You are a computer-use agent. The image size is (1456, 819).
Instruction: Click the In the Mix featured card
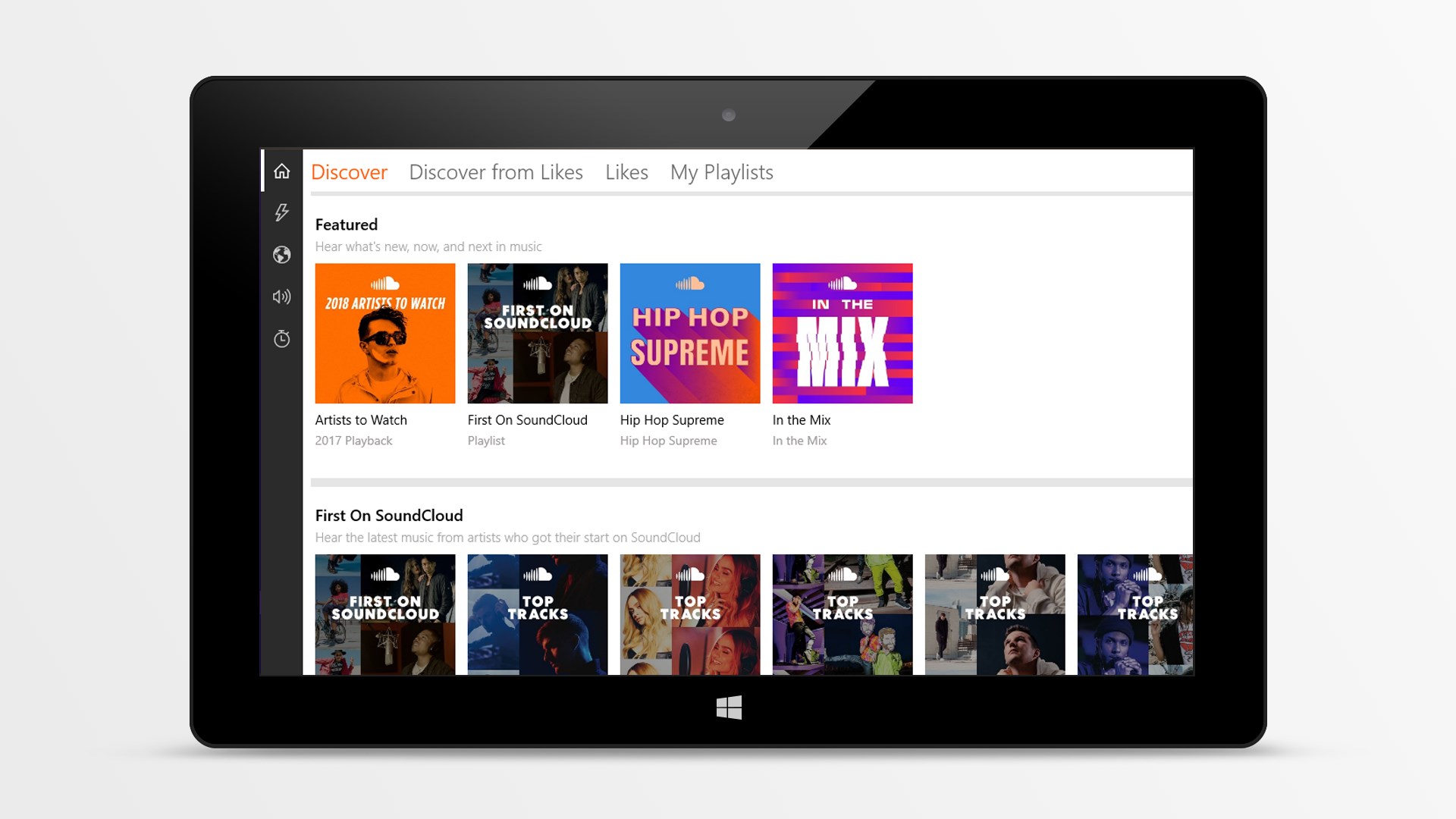[843, 333]
